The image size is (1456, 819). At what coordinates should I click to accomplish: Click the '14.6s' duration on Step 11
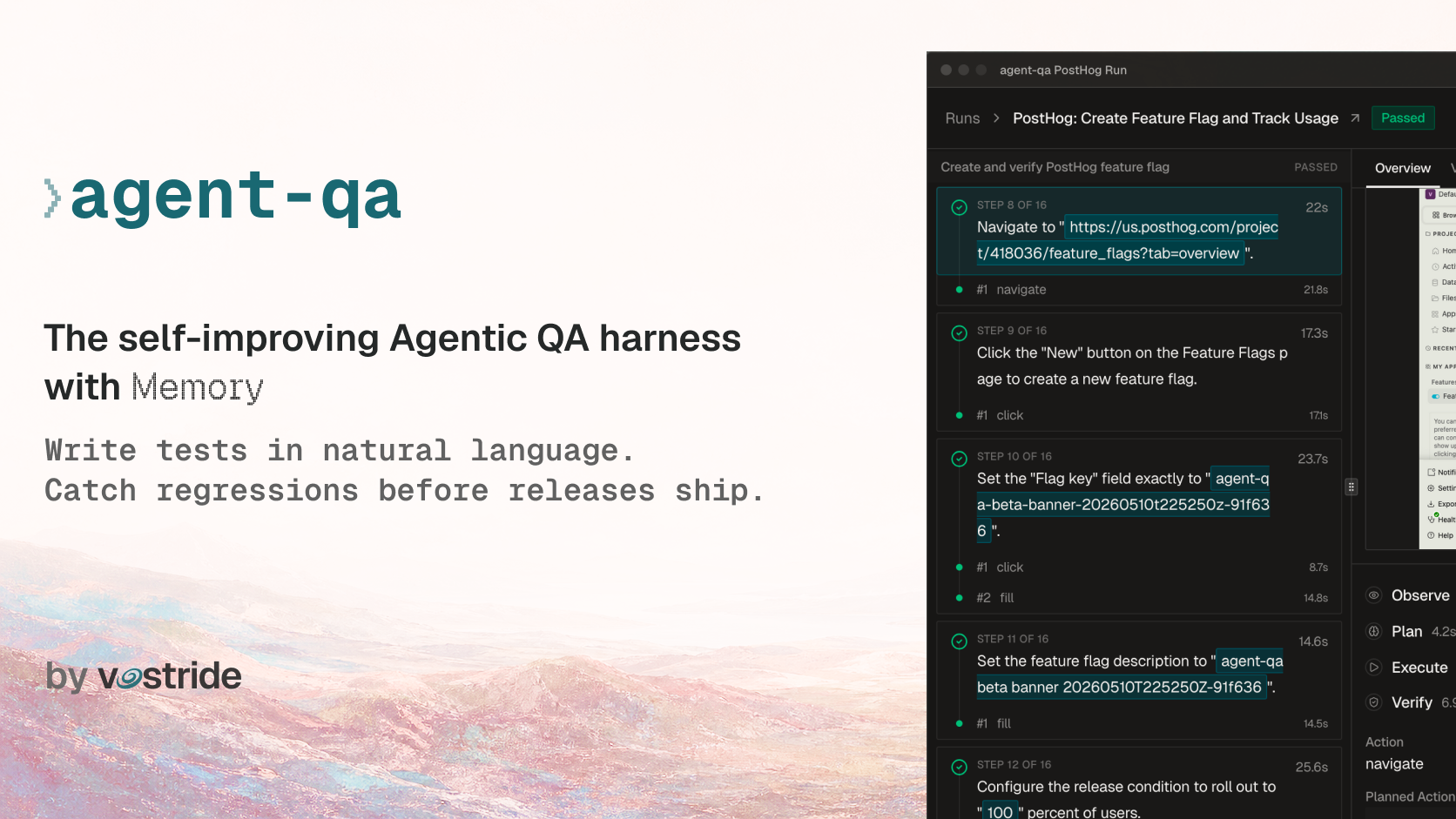(1313, 641)
